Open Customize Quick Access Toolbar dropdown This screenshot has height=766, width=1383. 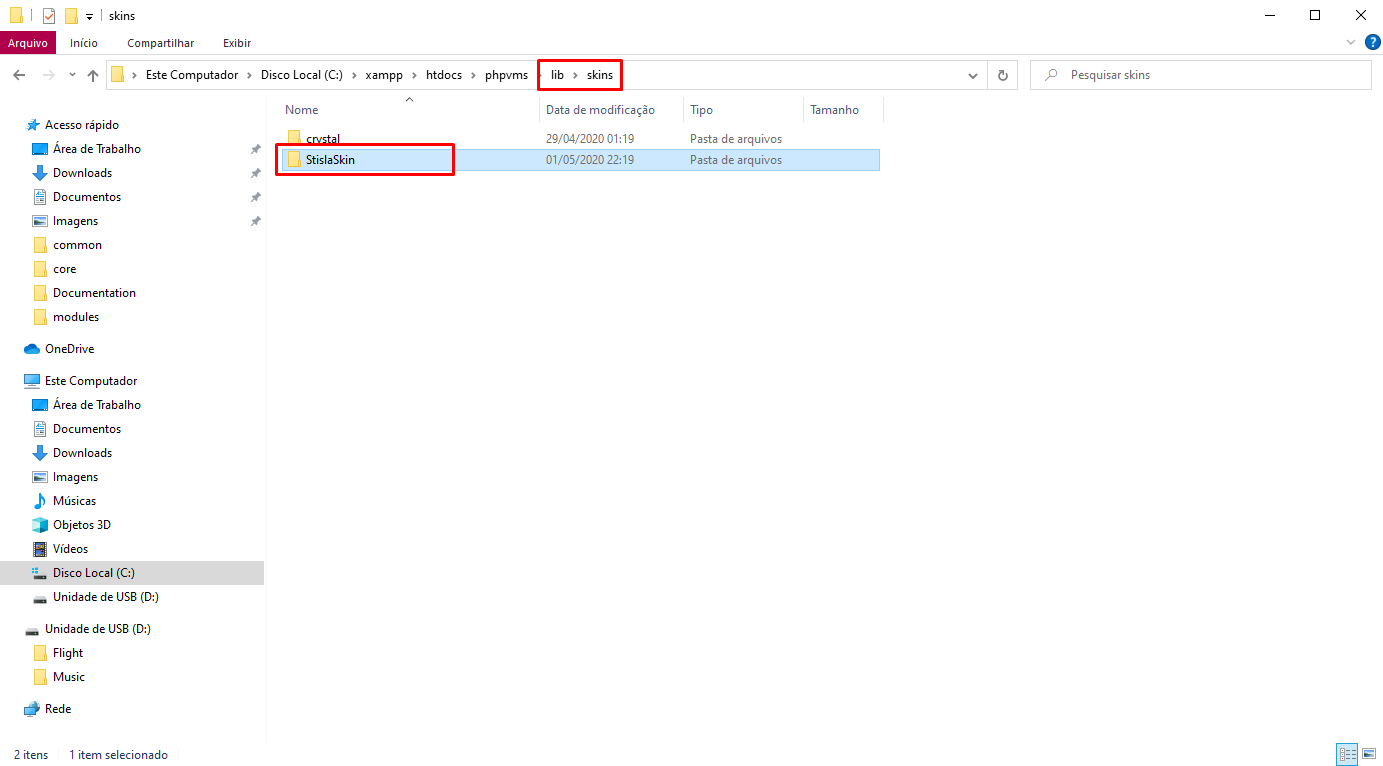tap(89, 17)
